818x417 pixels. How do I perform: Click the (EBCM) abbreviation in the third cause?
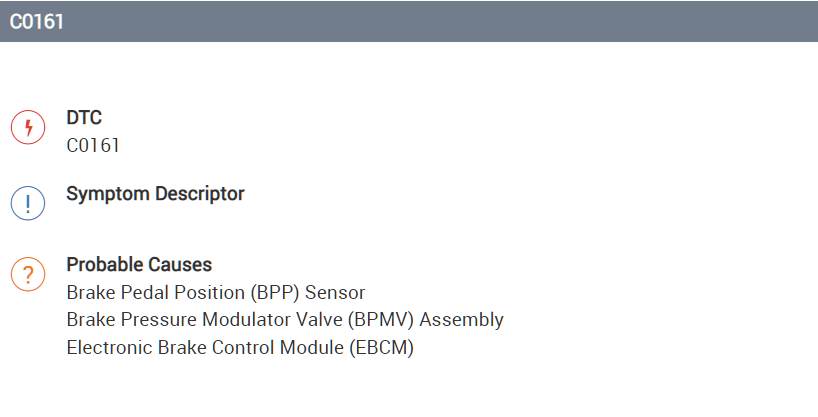point(381,347)
